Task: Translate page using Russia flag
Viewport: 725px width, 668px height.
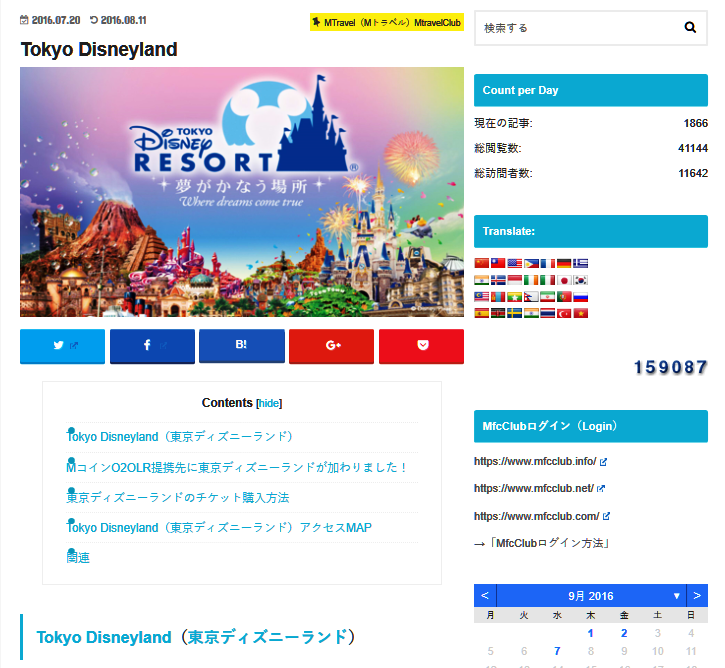Action: [581, 297]
